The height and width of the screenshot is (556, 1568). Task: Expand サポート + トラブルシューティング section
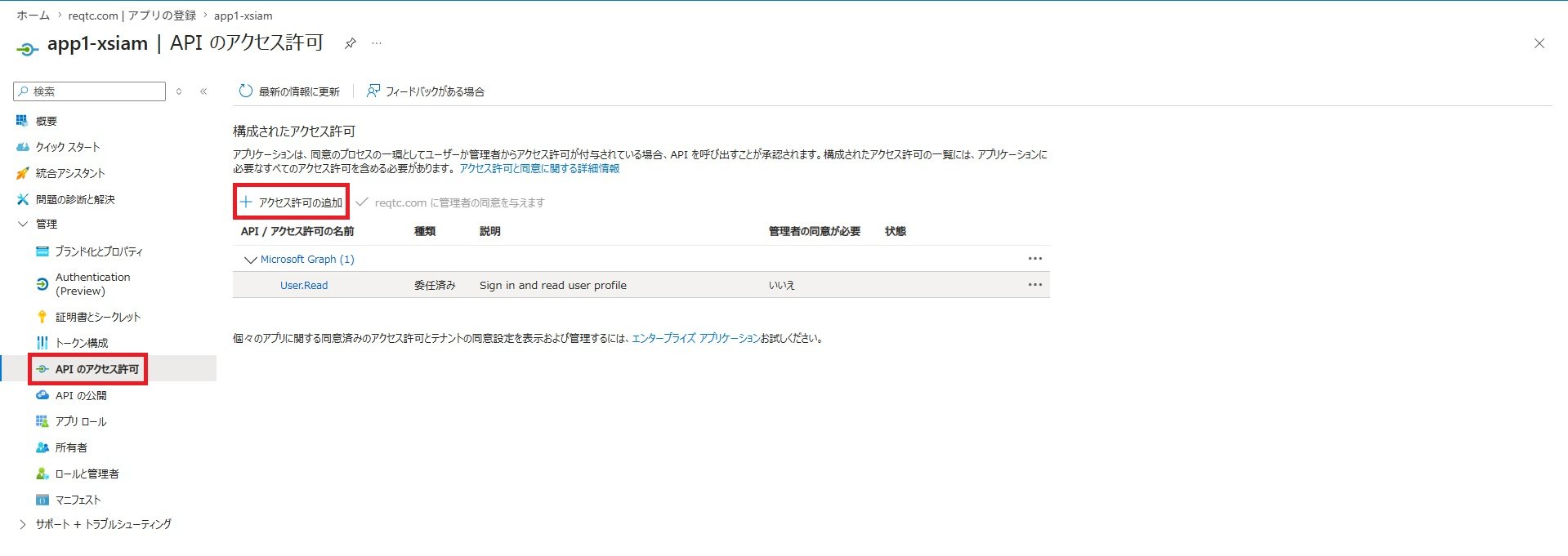click(x=22, y=524)
